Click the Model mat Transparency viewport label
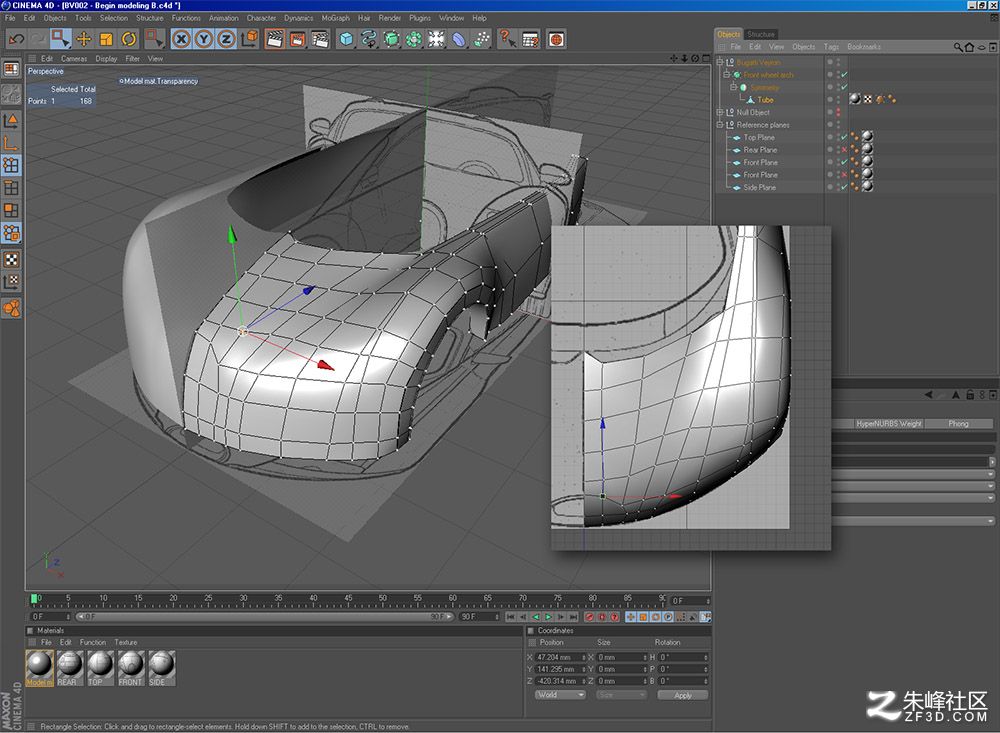This screenshot has height=733, width=1000. tap(159, 81)
